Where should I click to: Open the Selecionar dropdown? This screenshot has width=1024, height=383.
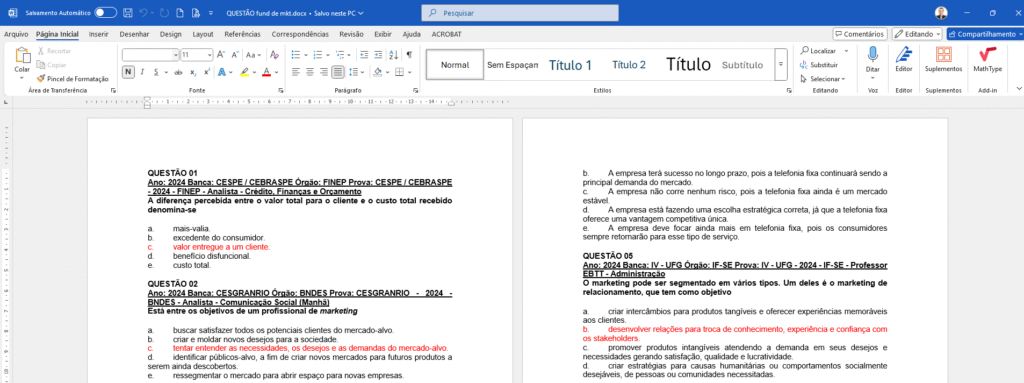[822, 78]
